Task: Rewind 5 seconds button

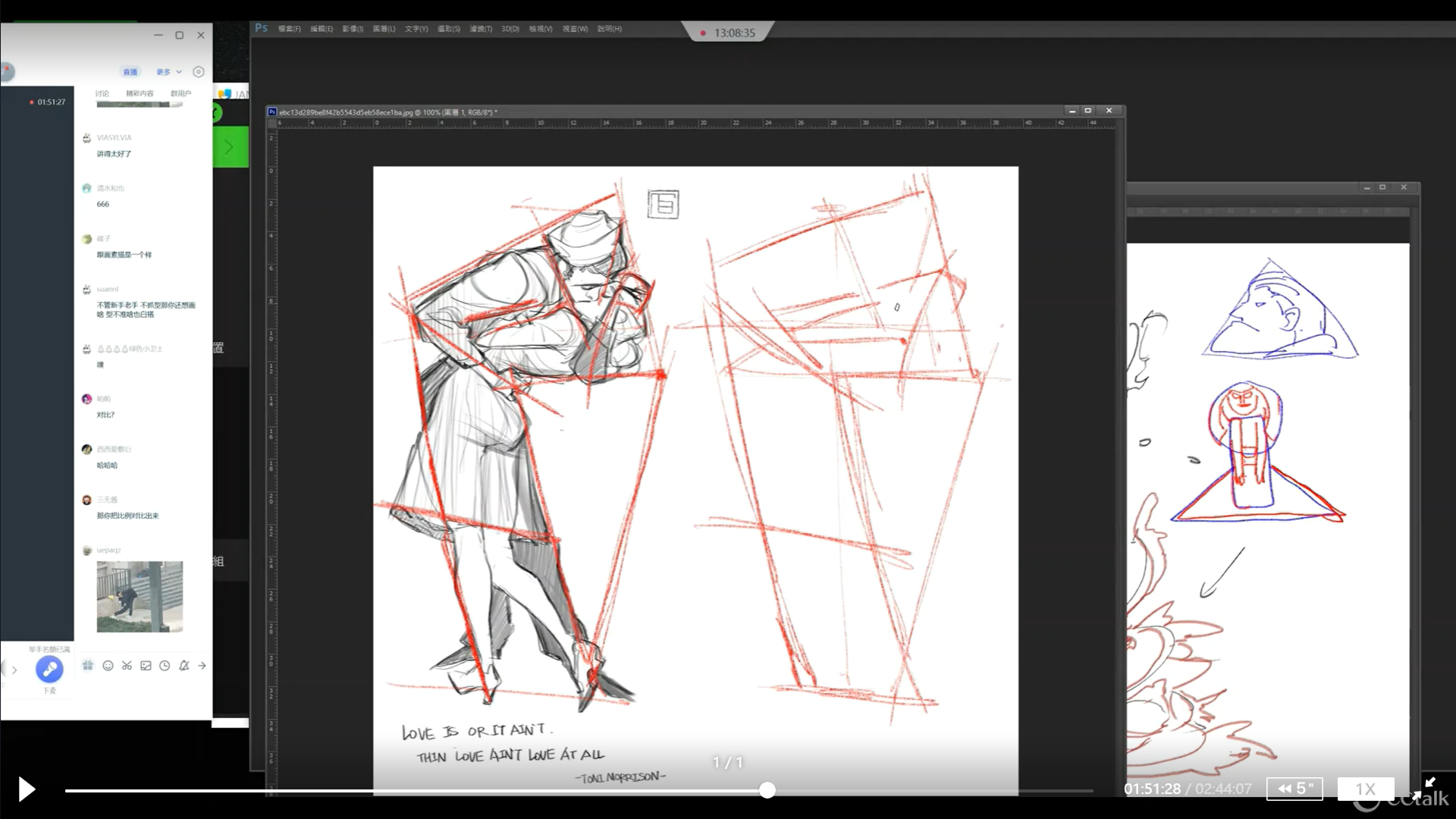Action: click(1294, 789)
